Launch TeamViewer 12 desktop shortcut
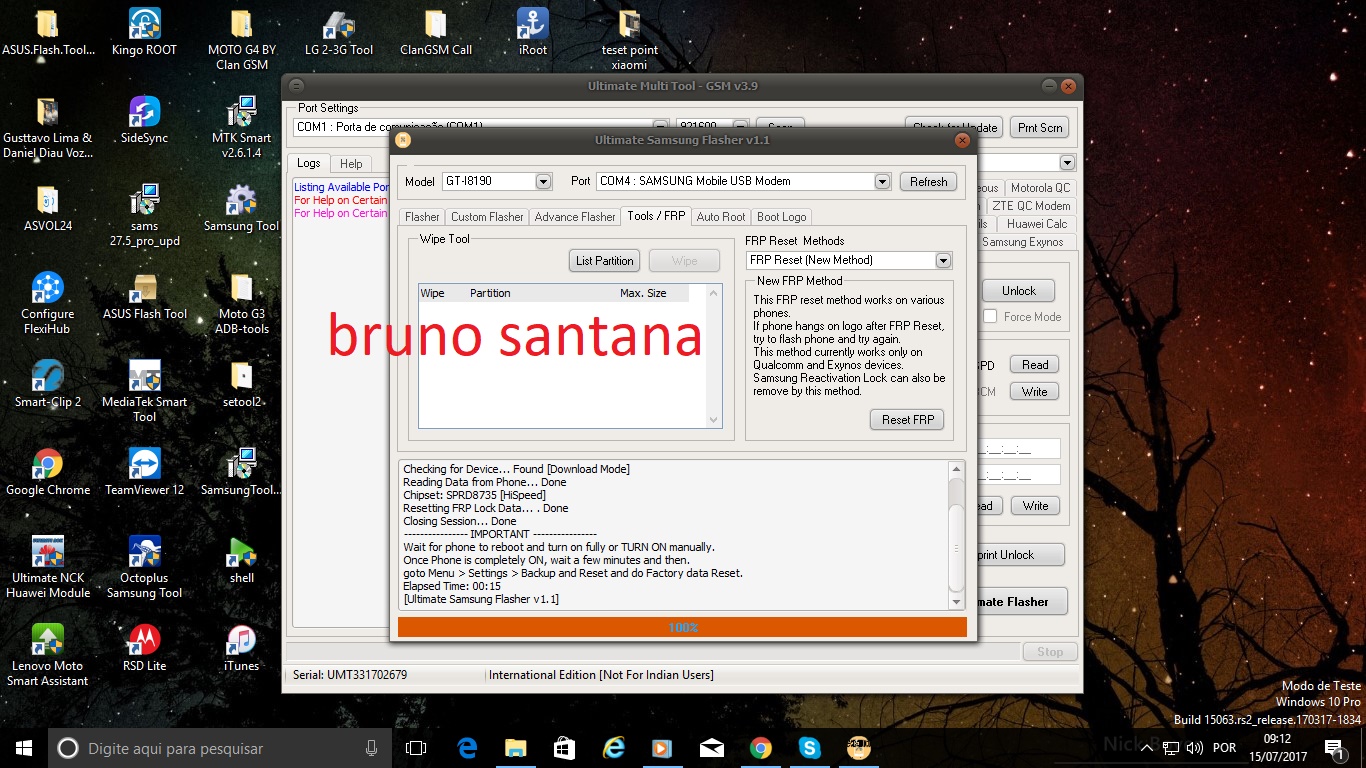Screen dimensions: 1366x768 145,473
